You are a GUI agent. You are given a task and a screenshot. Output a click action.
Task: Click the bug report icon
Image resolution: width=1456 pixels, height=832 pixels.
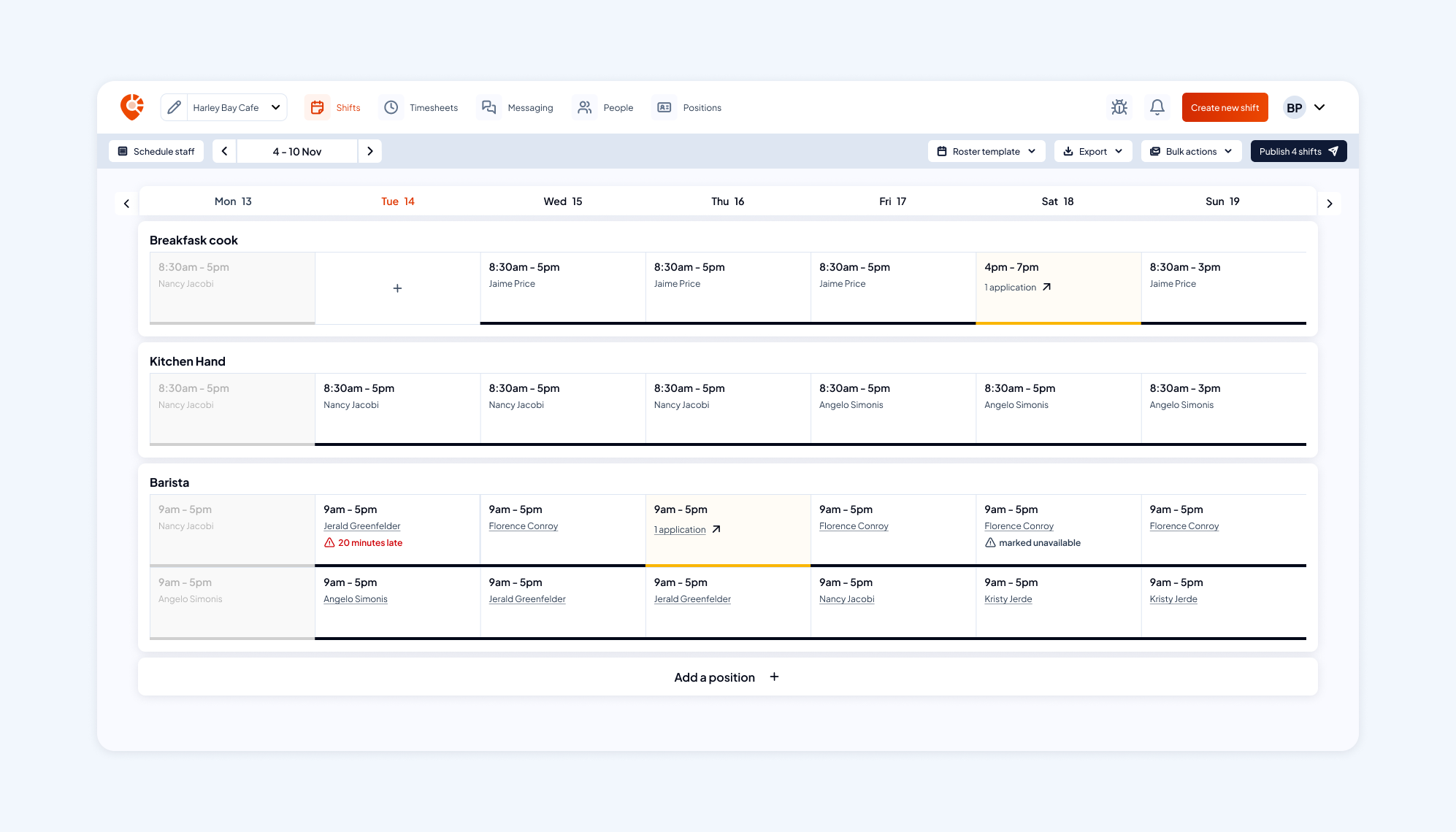point(1119,107)
